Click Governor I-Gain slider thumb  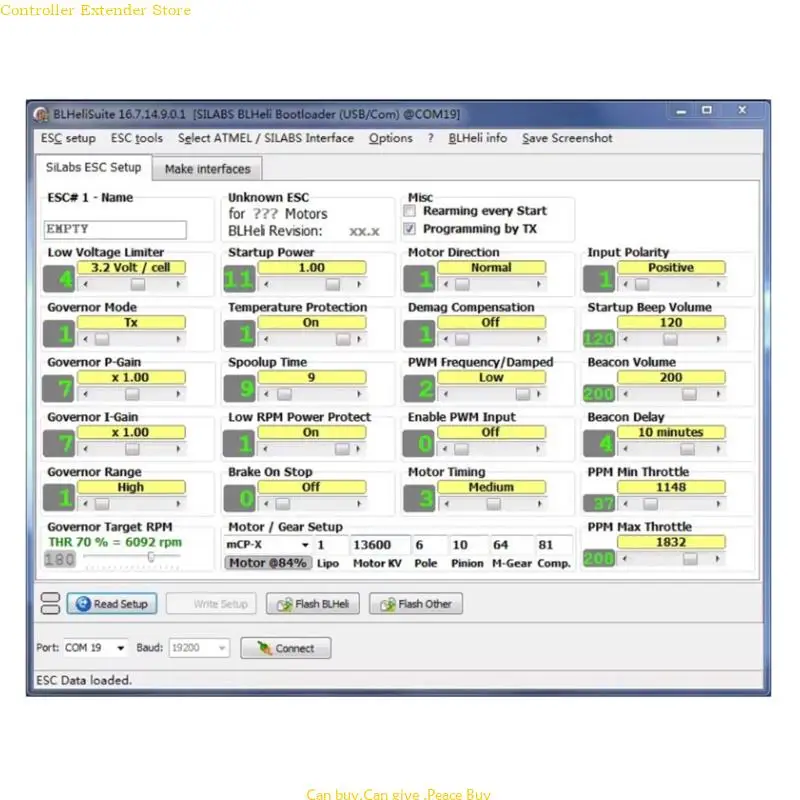point(132,449)
